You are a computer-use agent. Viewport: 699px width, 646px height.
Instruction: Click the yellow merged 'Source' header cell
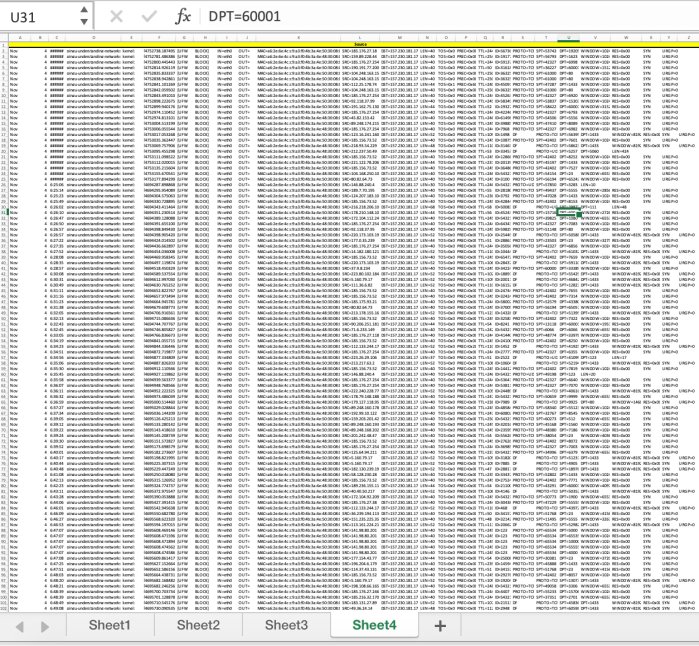(354, 45)
